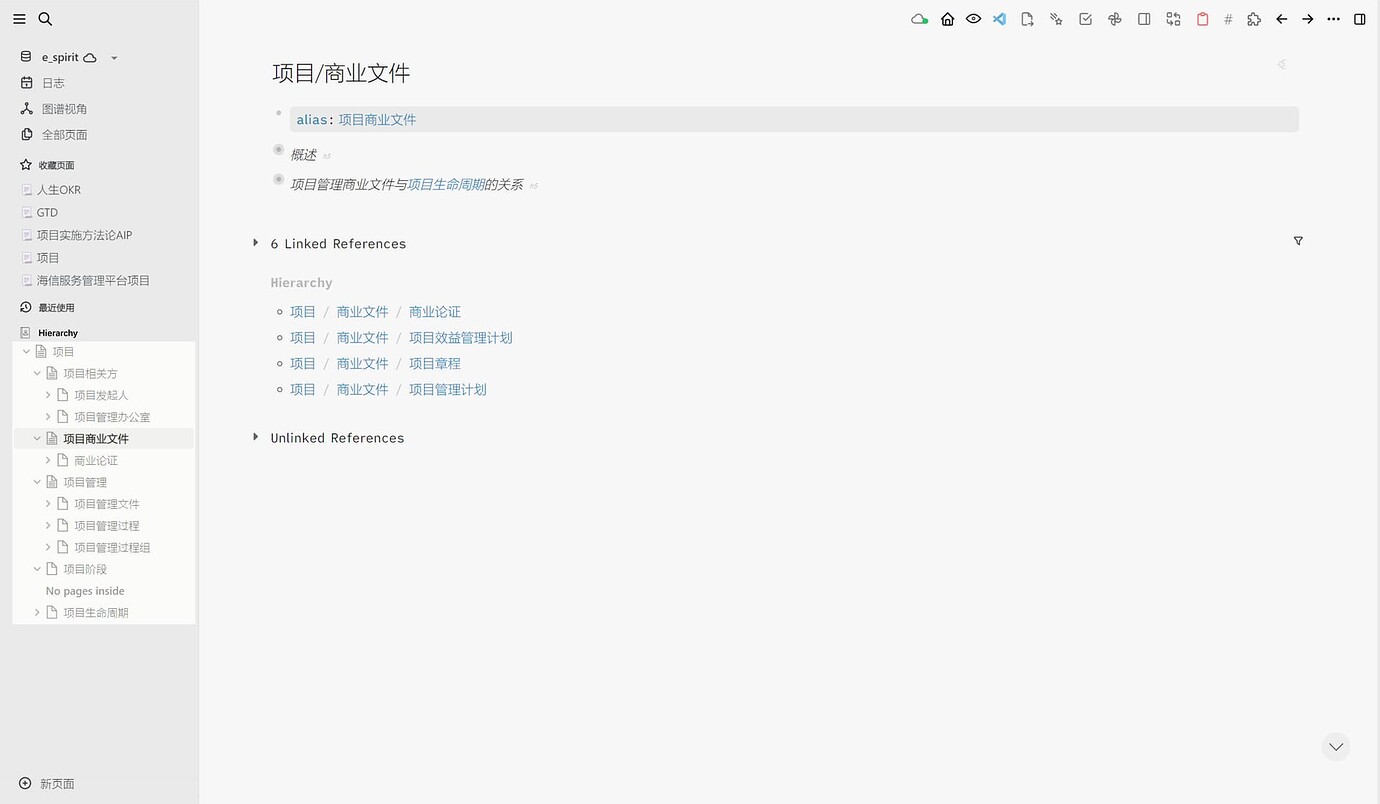The width and height of the screenshot is (1380, 804).
Task: Open 日志 journals from the sidebar
Action: (53, 83)
